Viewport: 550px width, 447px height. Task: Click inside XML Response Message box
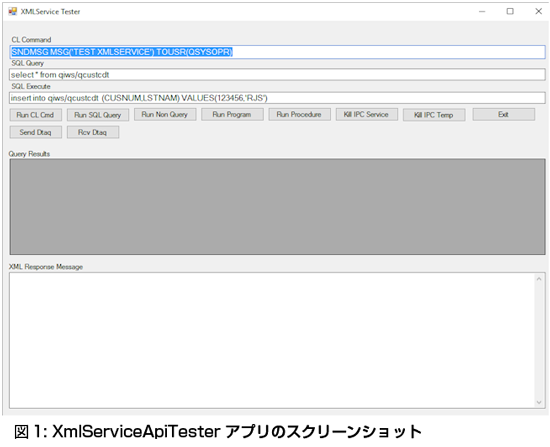pos(272,340)
